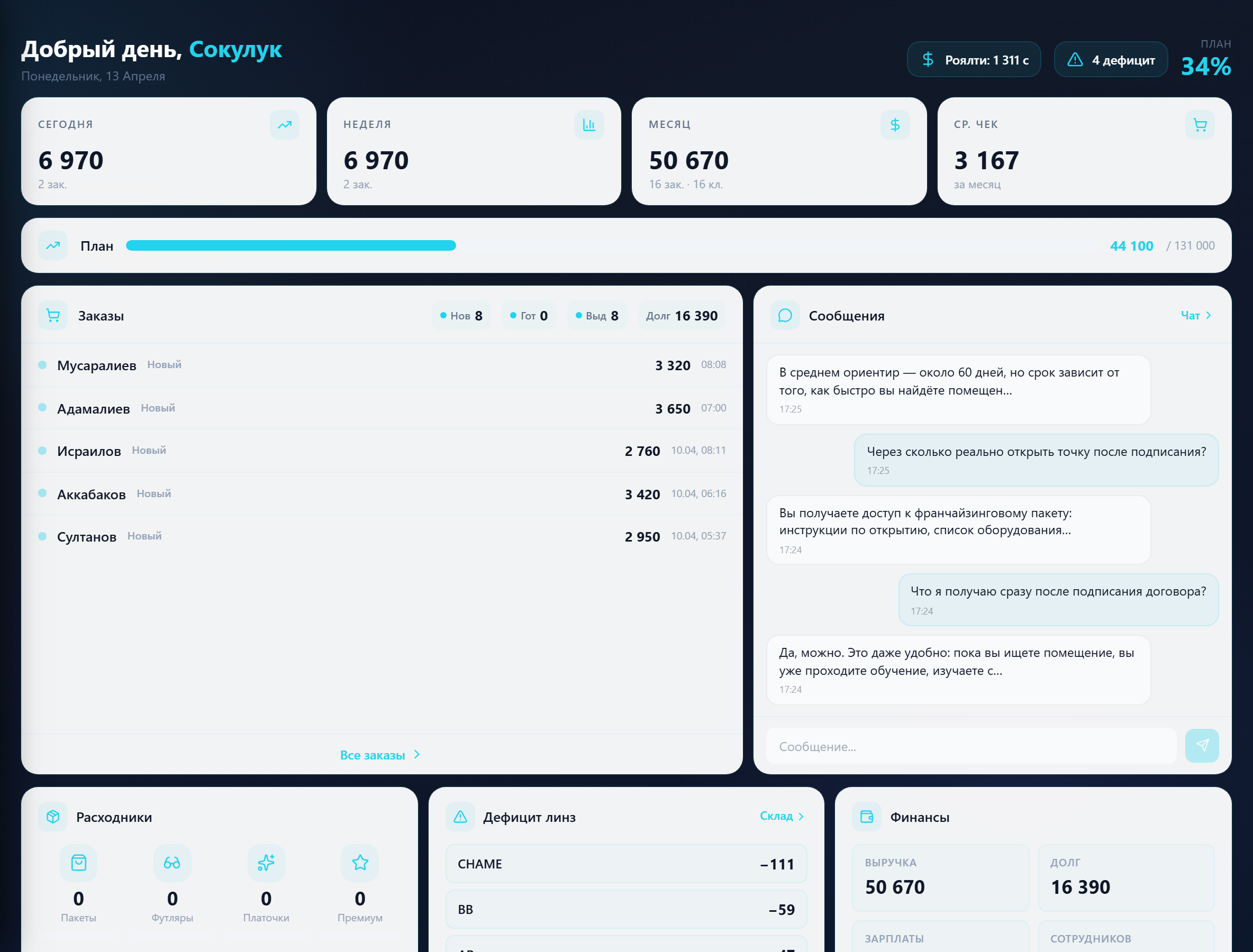The image size is (1253, 952).
Task: Click the cart icon on Ср. чек card
Action: coord(1200,125)
